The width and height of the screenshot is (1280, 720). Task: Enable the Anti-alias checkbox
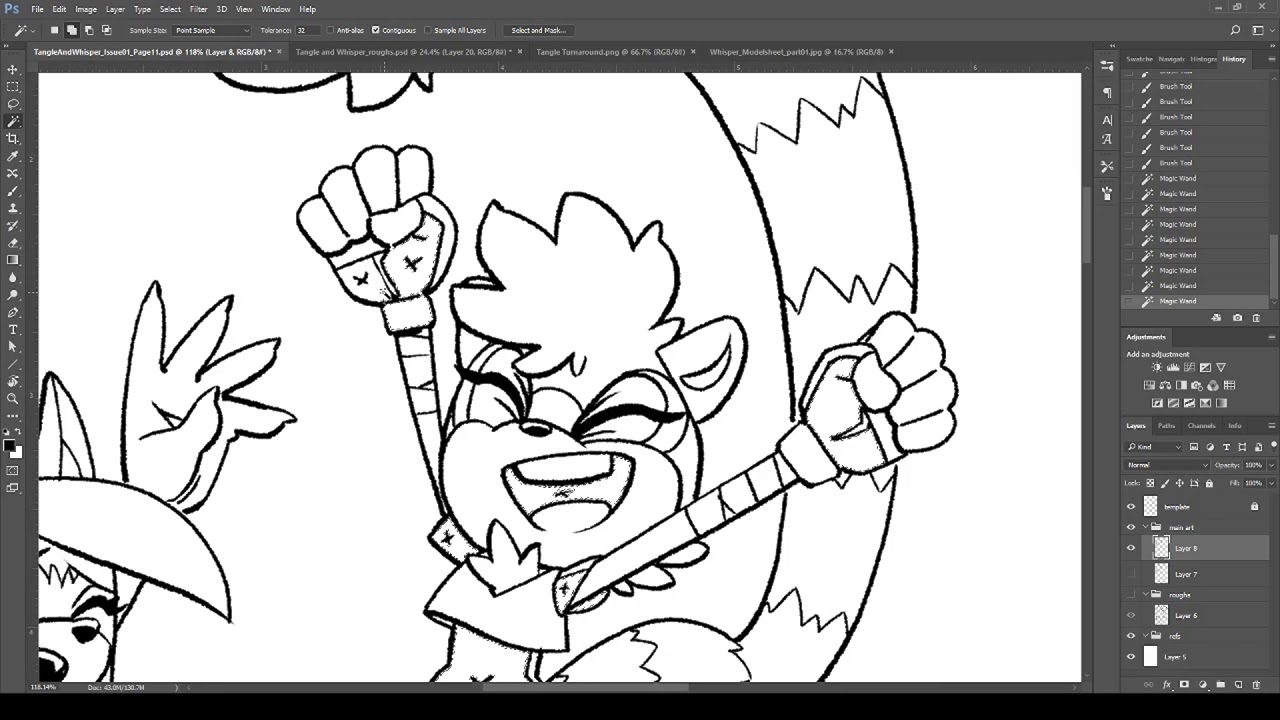pyautogui.click(x=330, y=30)
